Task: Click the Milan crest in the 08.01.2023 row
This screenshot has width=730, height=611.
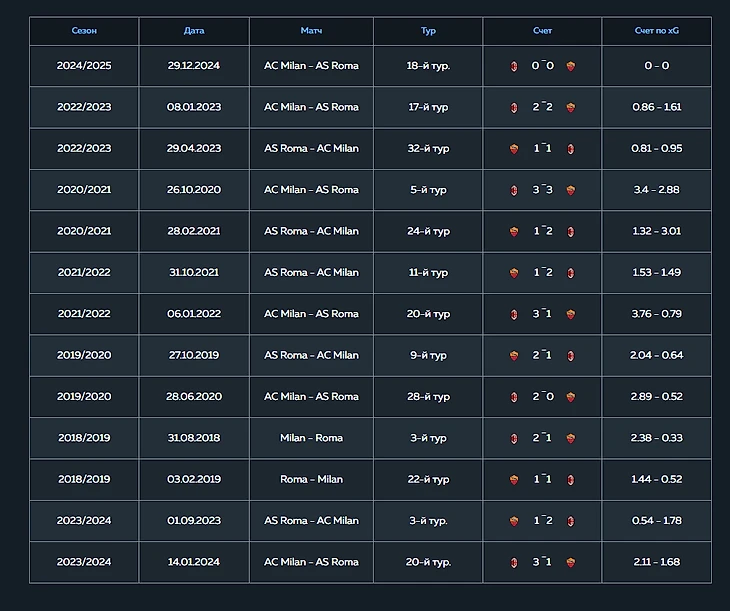Action: (514, 108)
